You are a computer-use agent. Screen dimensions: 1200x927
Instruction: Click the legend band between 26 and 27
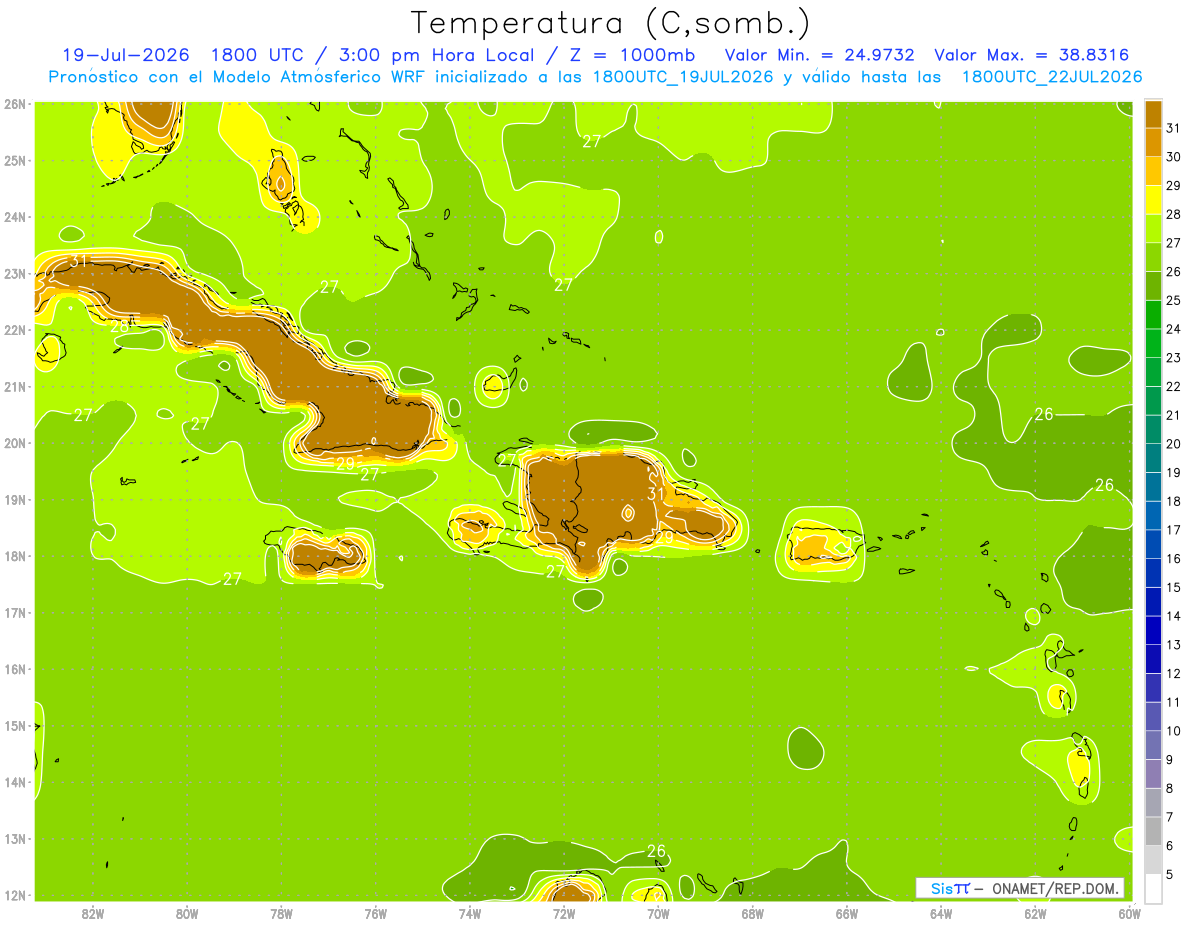point(1154,257)
